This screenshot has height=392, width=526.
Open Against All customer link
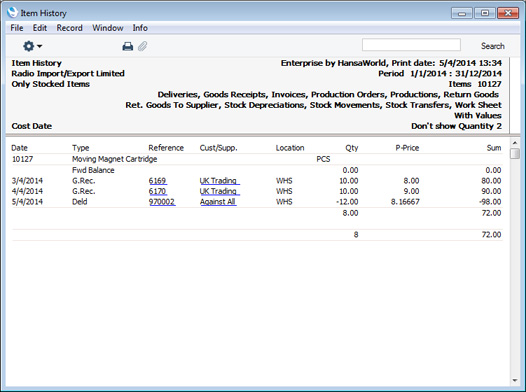coord(218,202)
